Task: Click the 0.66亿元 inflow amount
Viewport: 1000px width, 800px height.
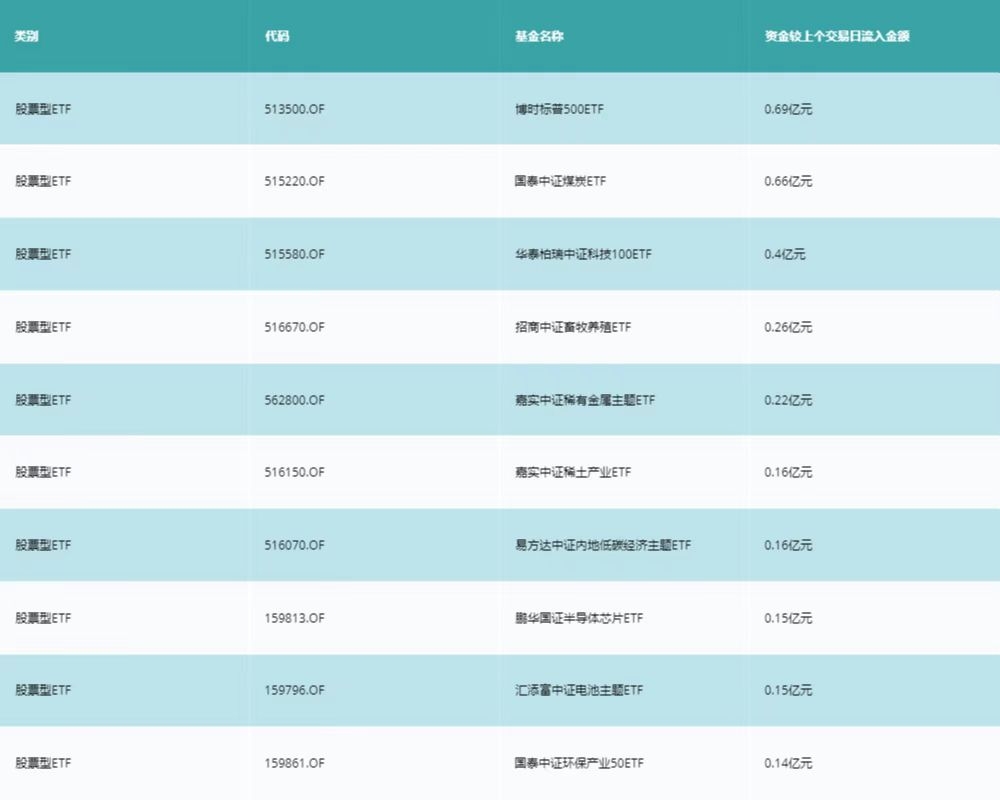Action: (788, 181)
